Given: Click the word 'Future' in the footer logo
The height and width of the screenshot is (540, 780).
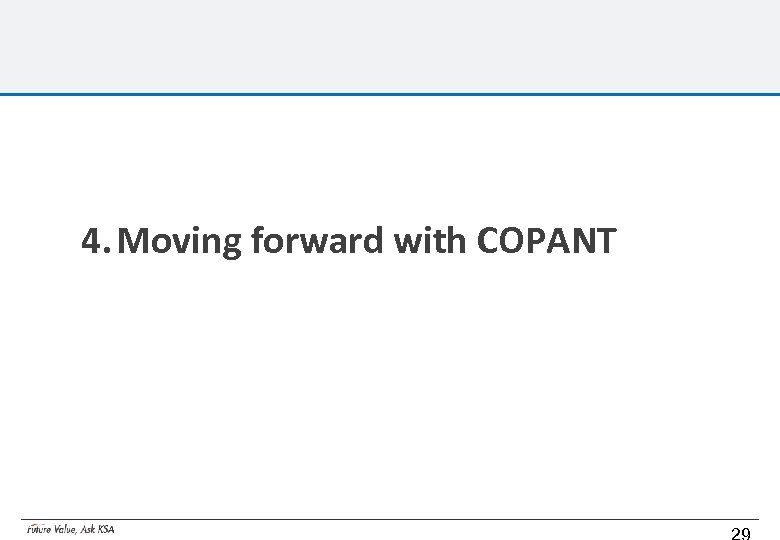Looking at the screenshot, I should pos(38,529).
